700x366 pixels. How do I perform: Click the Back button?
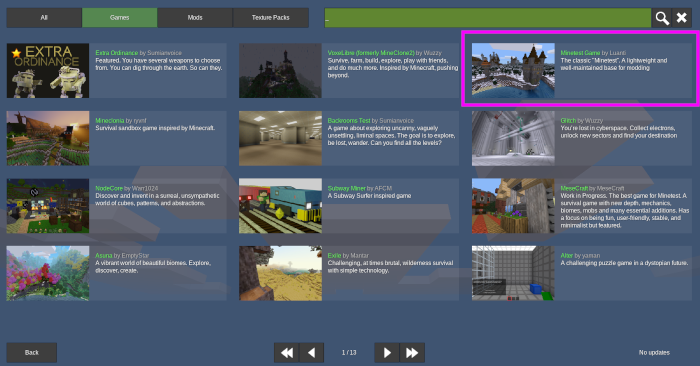click(32, 353)
